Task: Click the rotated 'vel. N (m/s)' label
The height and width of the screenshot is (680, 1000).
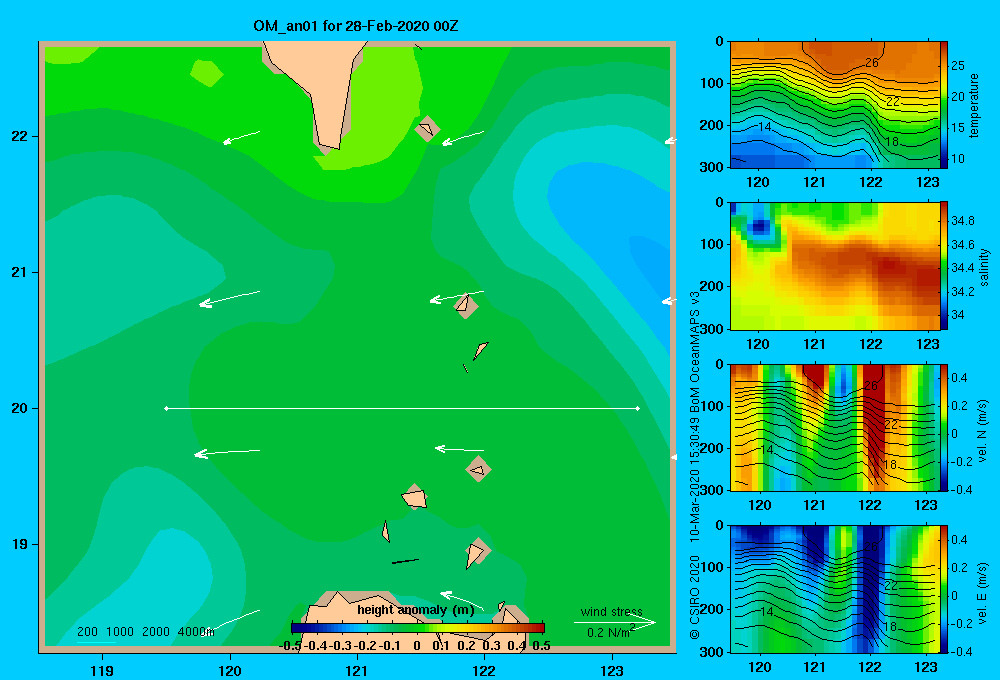Action: [982, 431]
